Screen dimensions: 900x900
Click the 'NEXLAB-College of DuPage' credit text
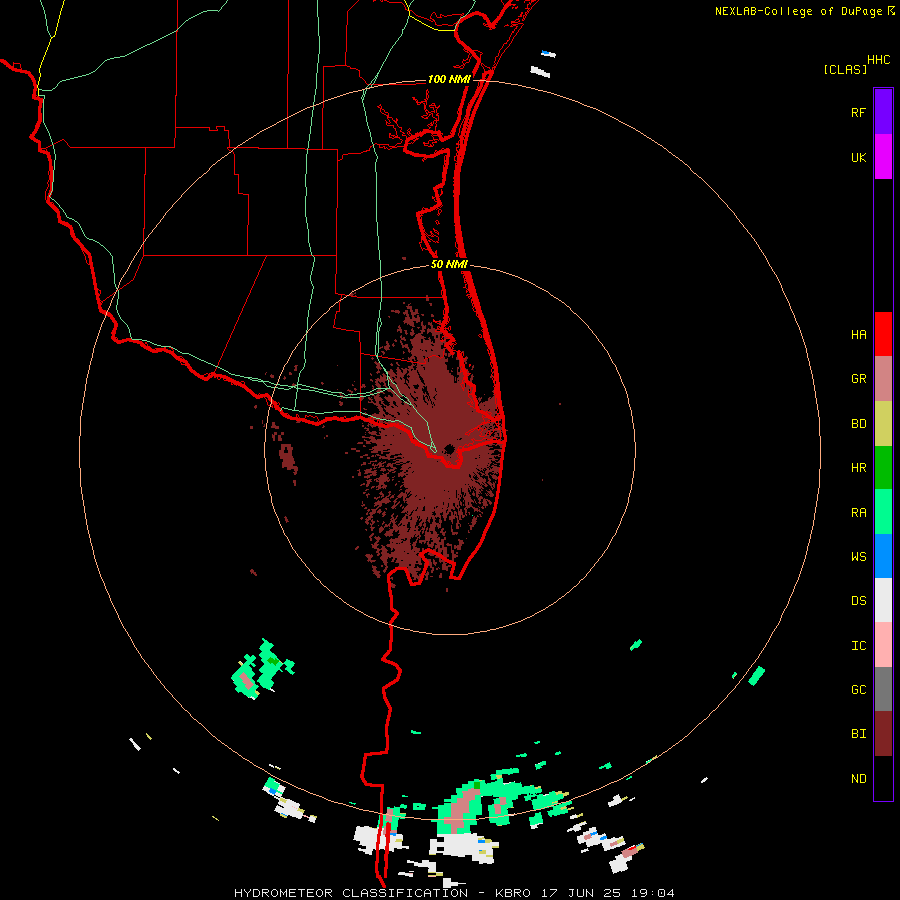[x=798, y=11]
